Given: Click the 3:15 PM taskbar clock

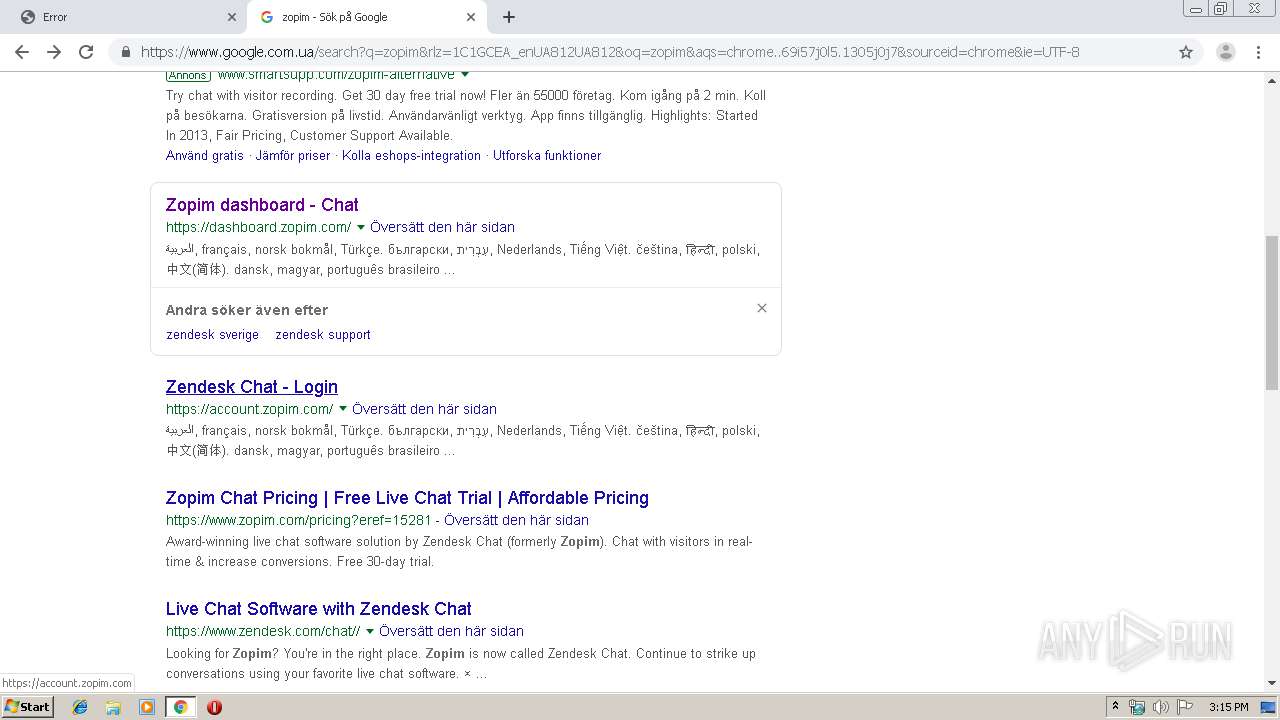Looking at the screenshot, I should coord(1228,707).
